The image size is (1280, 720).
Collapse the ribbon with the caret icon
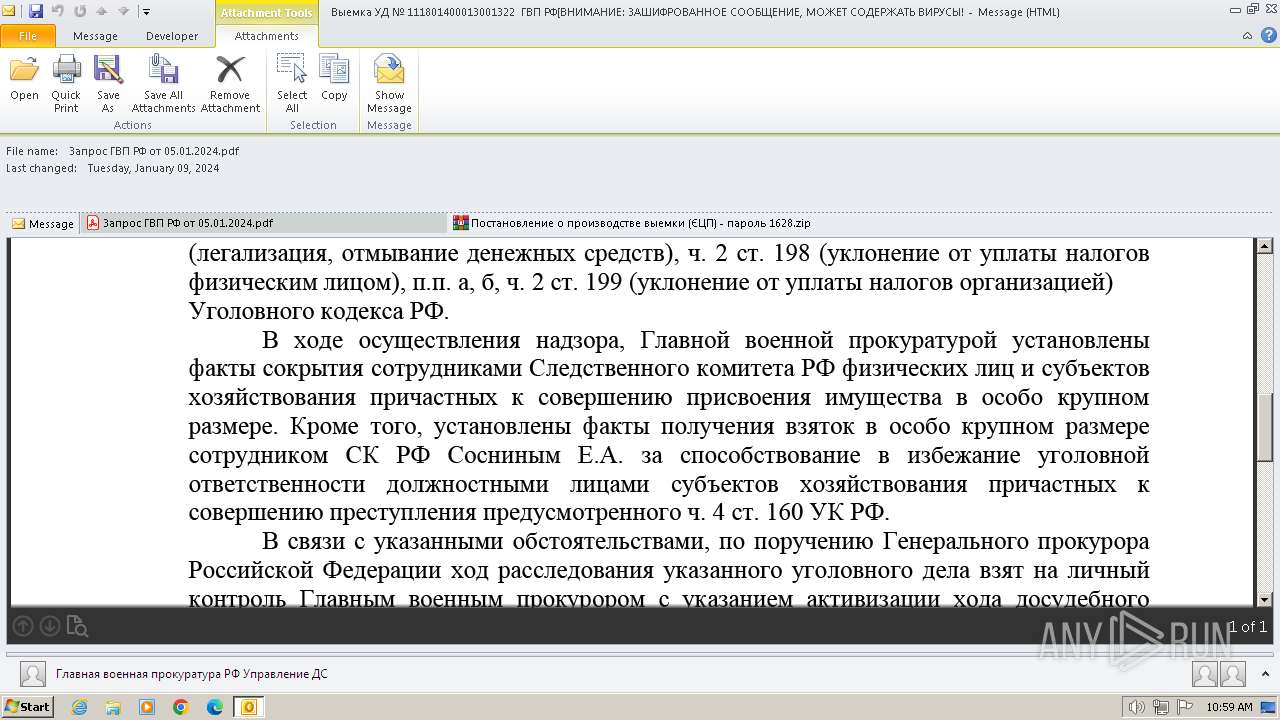coord(1247,35)
